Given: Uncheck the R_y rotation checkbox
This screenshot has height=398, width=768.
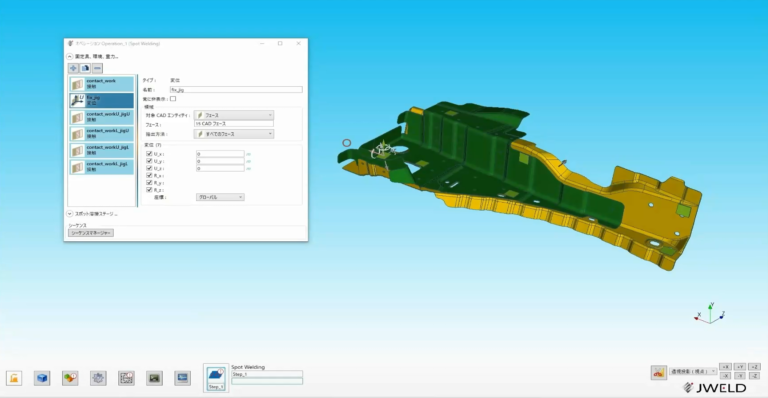Looking at the screenshot, I should pyautogui.click(x=149, y=183).
